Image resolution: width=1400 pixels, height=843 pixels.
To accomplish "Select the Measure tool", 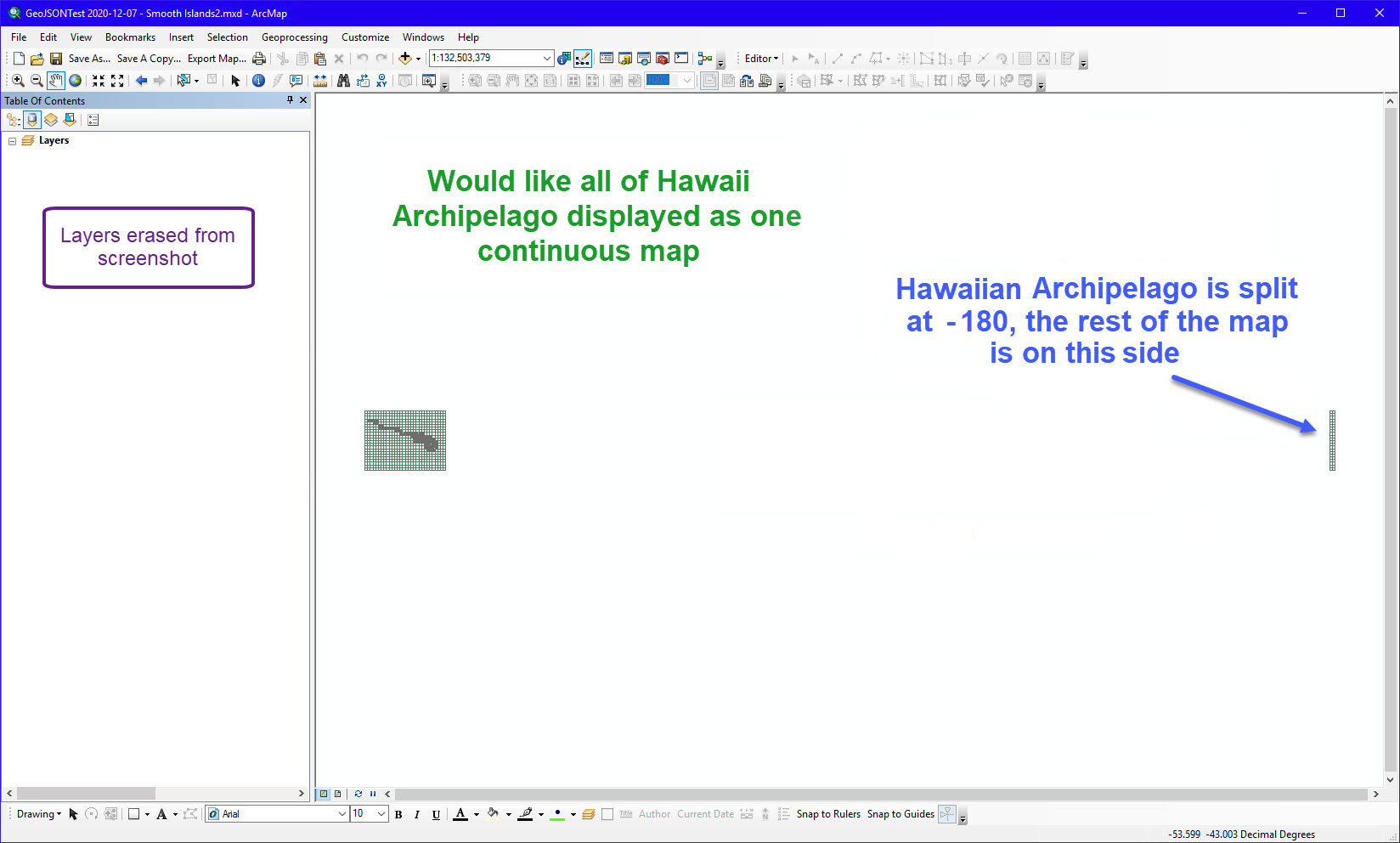I will [x=321, y=80].
